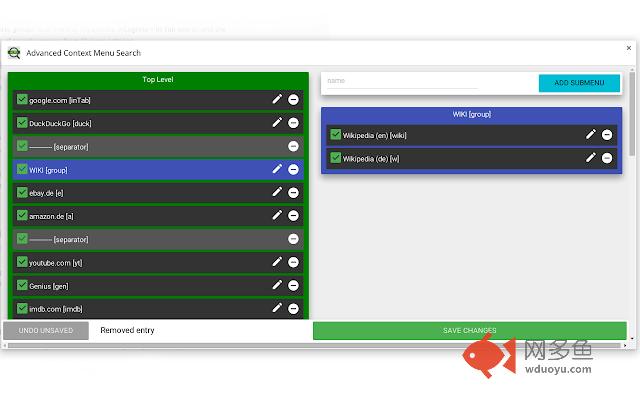Click SAVE CHANGES
Image resolution: width=640 pixels, height=400 pixels.
click(470, 331)
